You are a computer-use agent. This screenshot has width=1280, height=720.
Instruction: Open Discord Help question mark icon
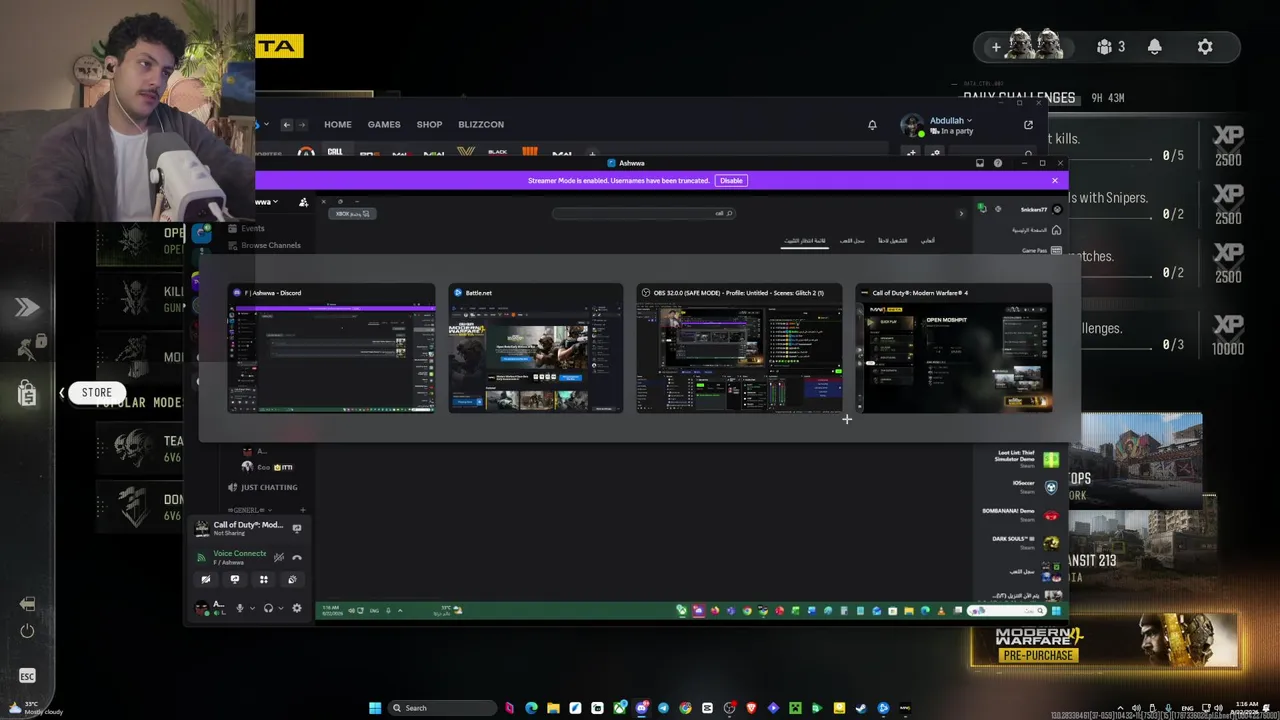click(997, 163)
